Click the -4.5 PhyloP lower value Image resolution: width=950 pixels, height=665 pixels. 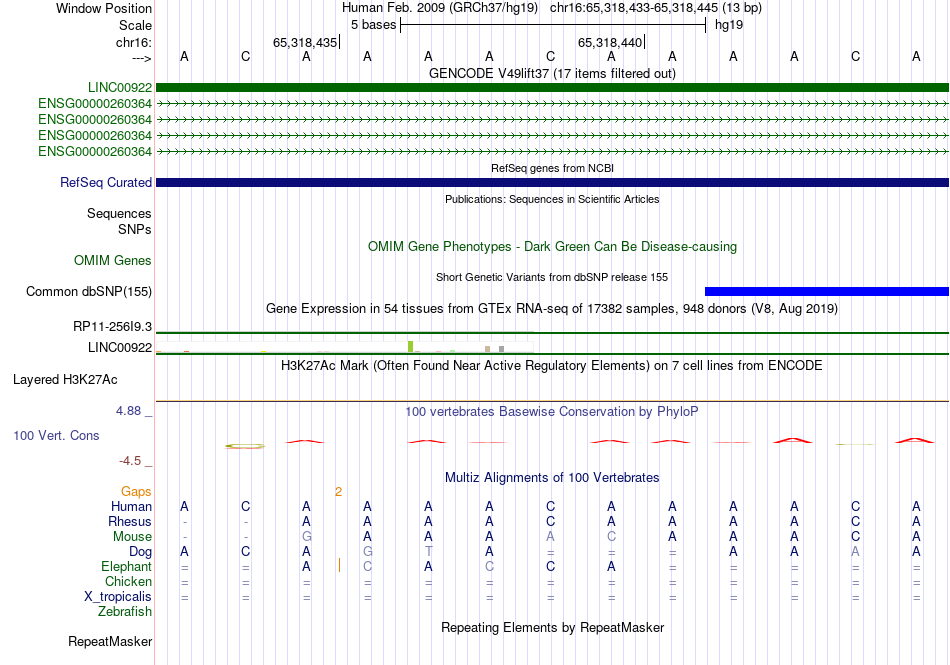coord(130,461)
